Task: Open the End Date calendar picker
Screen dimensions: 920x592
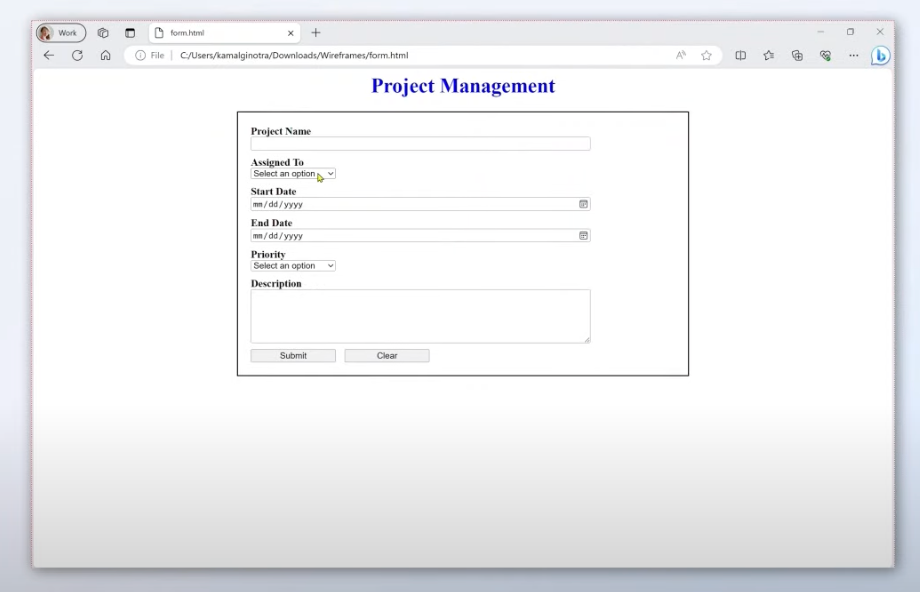Action: coord(583,236)
